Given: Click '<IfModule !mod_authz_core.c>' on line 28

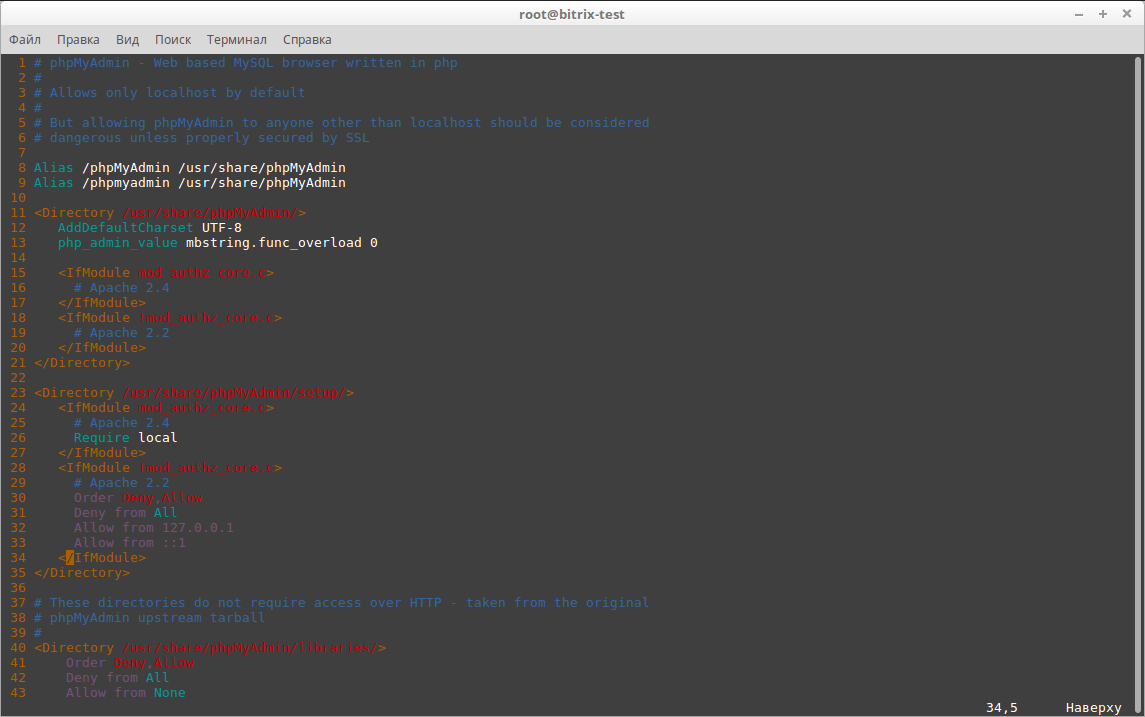Looking at the screenshot, I should click(x=169, y=468).
